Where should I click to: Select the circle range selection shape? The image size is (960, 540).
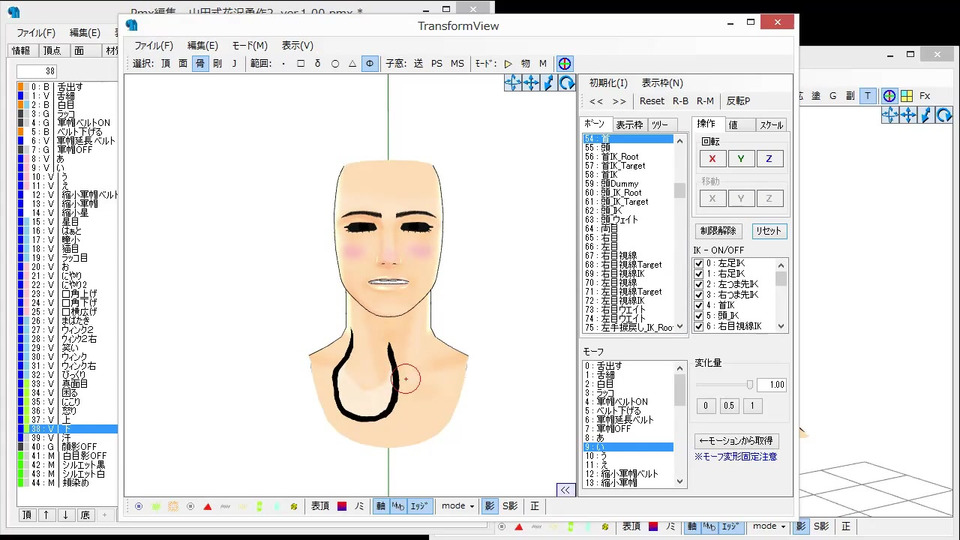click(335, 63)
